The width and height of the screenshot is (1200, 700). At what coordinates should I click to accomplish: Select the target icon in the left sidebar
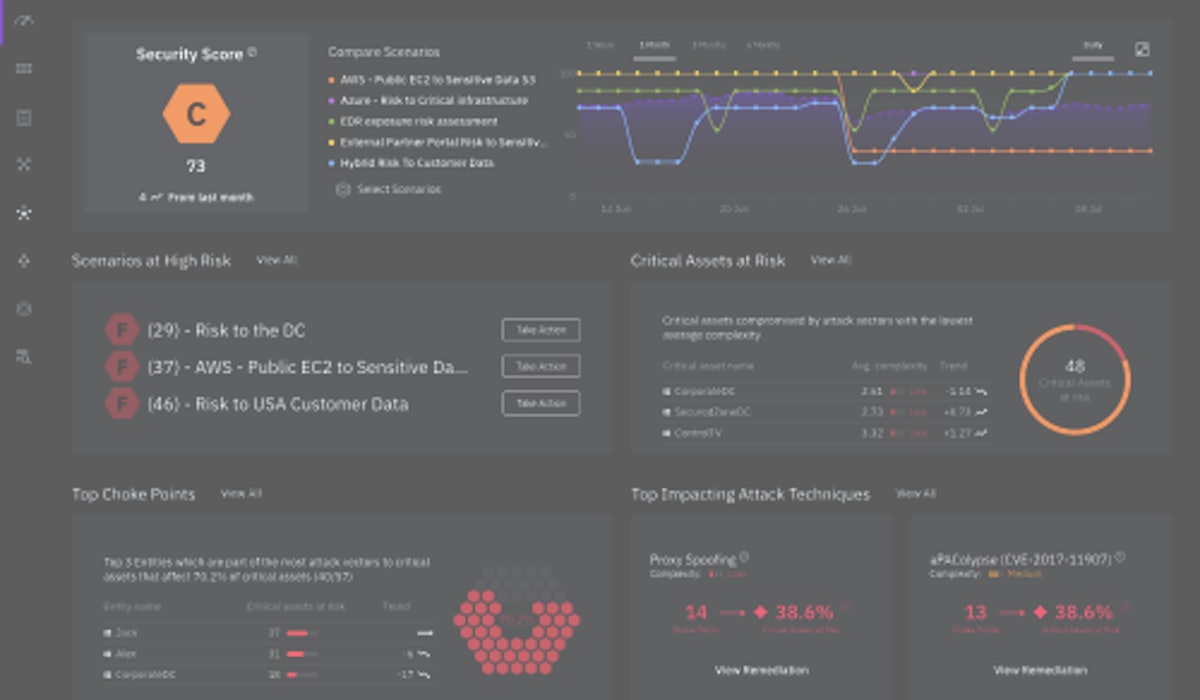(x=24, y=260)
